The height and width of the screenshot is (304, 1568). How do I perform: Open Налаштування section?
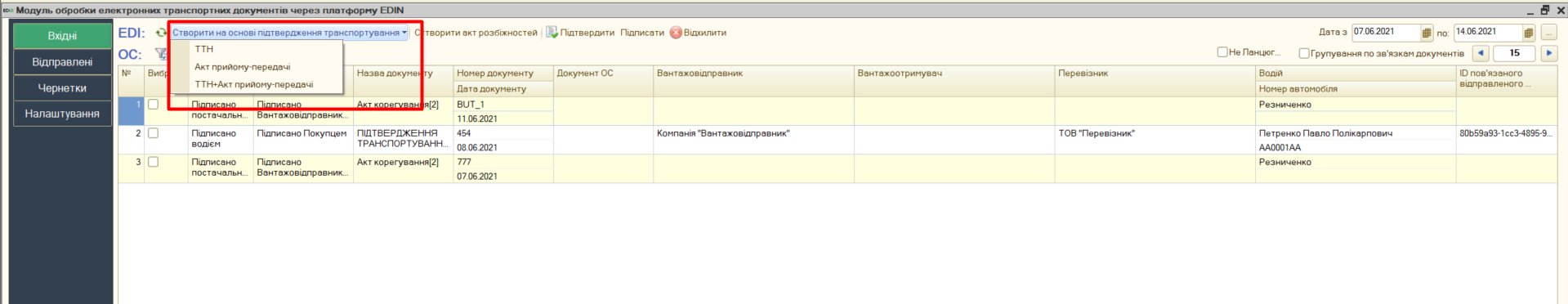[62, 114]
